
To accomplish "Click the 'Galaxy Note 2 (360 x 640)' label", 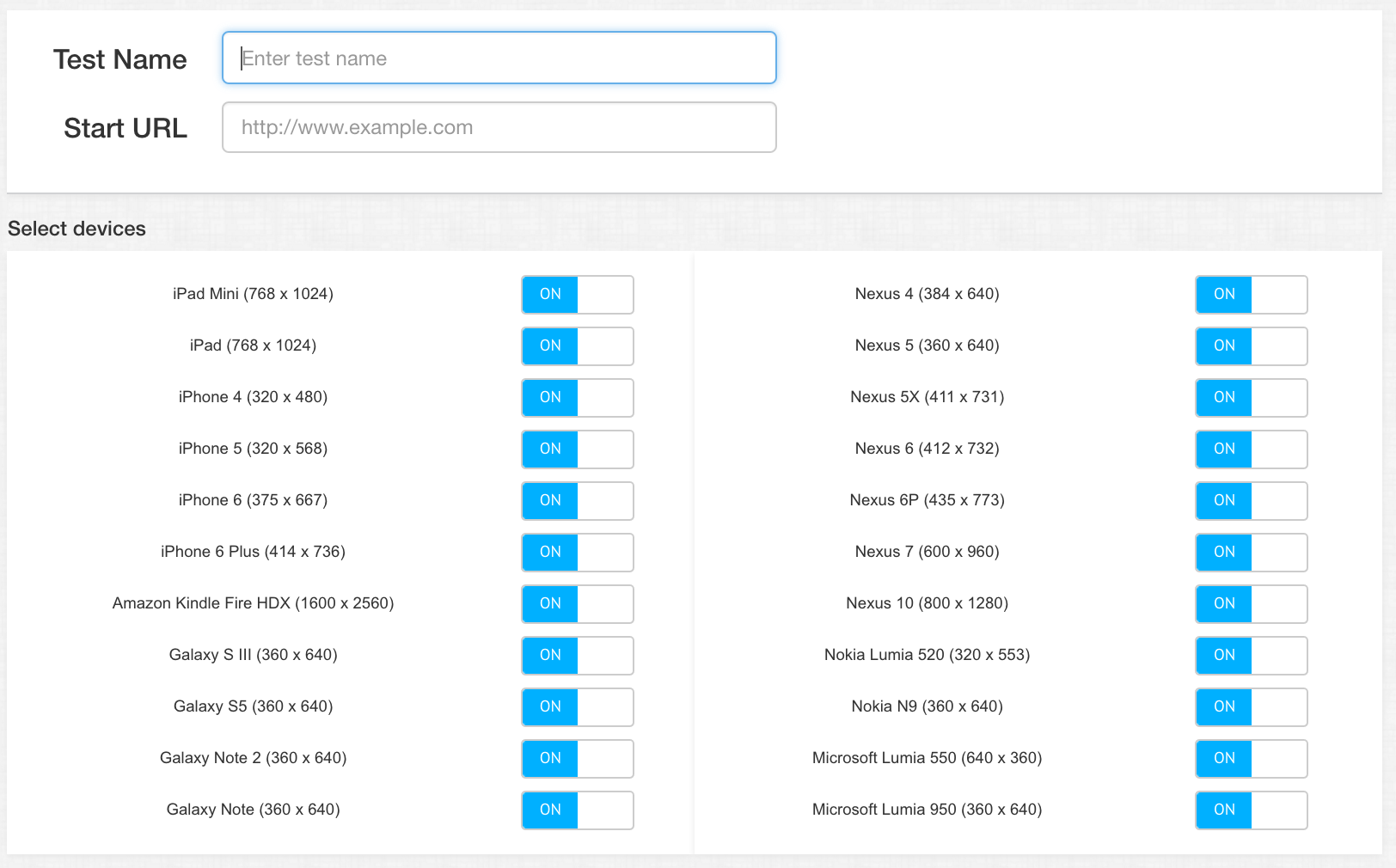I will [253, 758].
